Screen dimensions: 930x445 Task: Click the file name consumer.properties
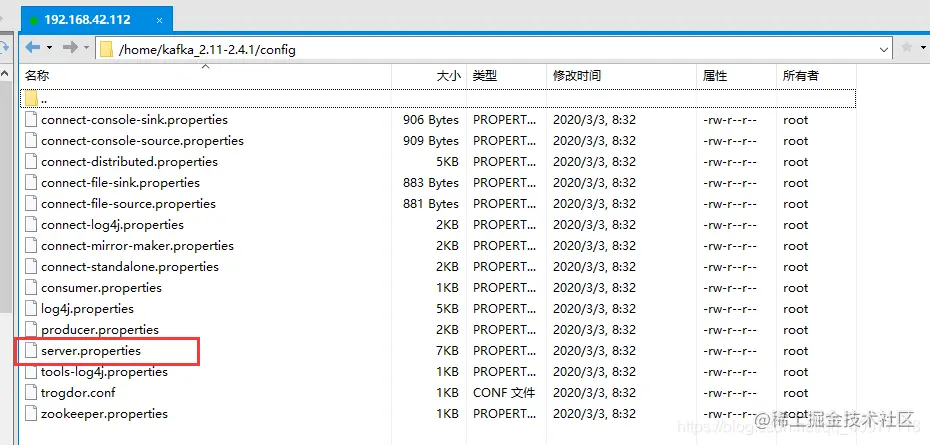pos(101,288)
